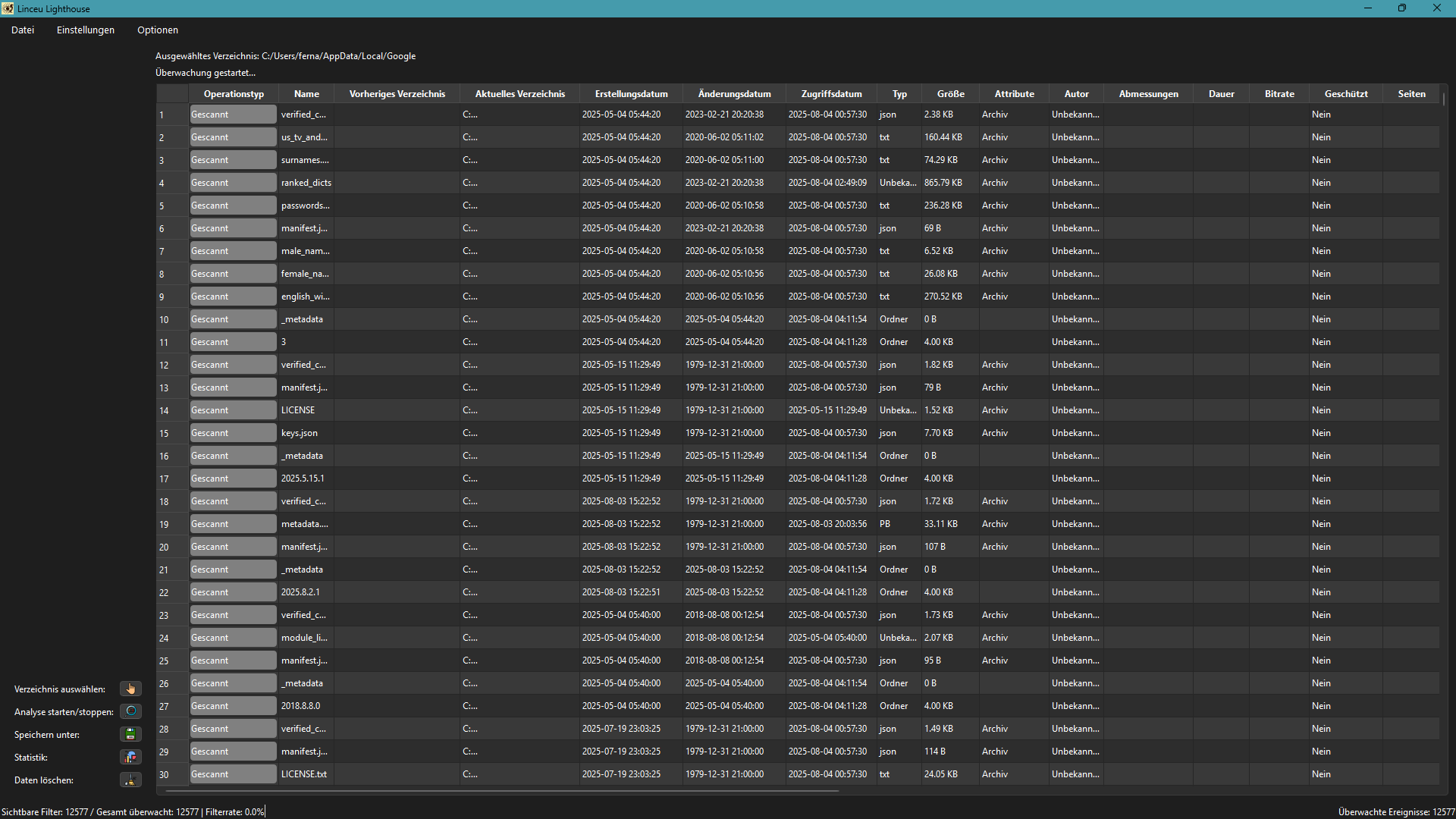Viewport: 1456px width, 819px height.
Task: Open the Datei menu
Action: click(23, 30)
